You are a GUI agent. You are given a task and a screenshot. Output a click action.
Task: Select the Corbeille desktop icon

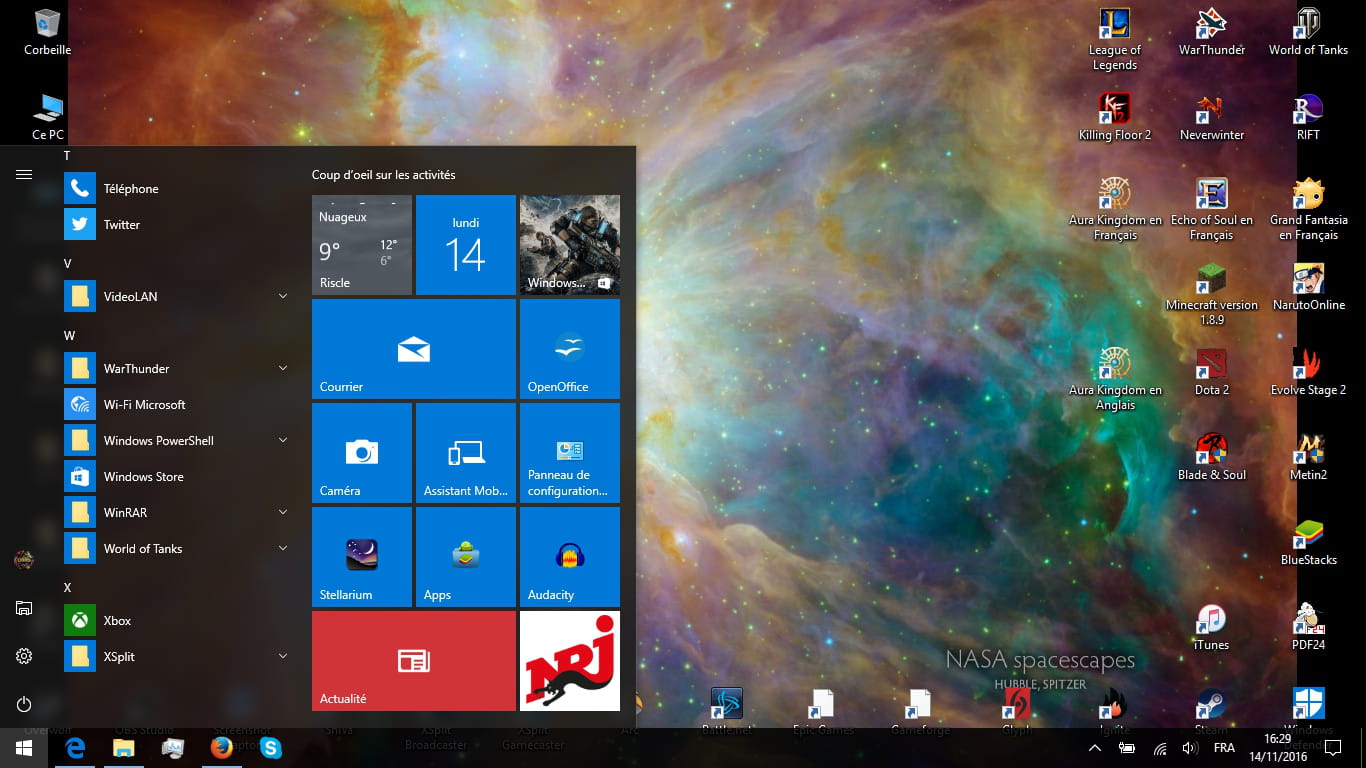pos(47,31)
